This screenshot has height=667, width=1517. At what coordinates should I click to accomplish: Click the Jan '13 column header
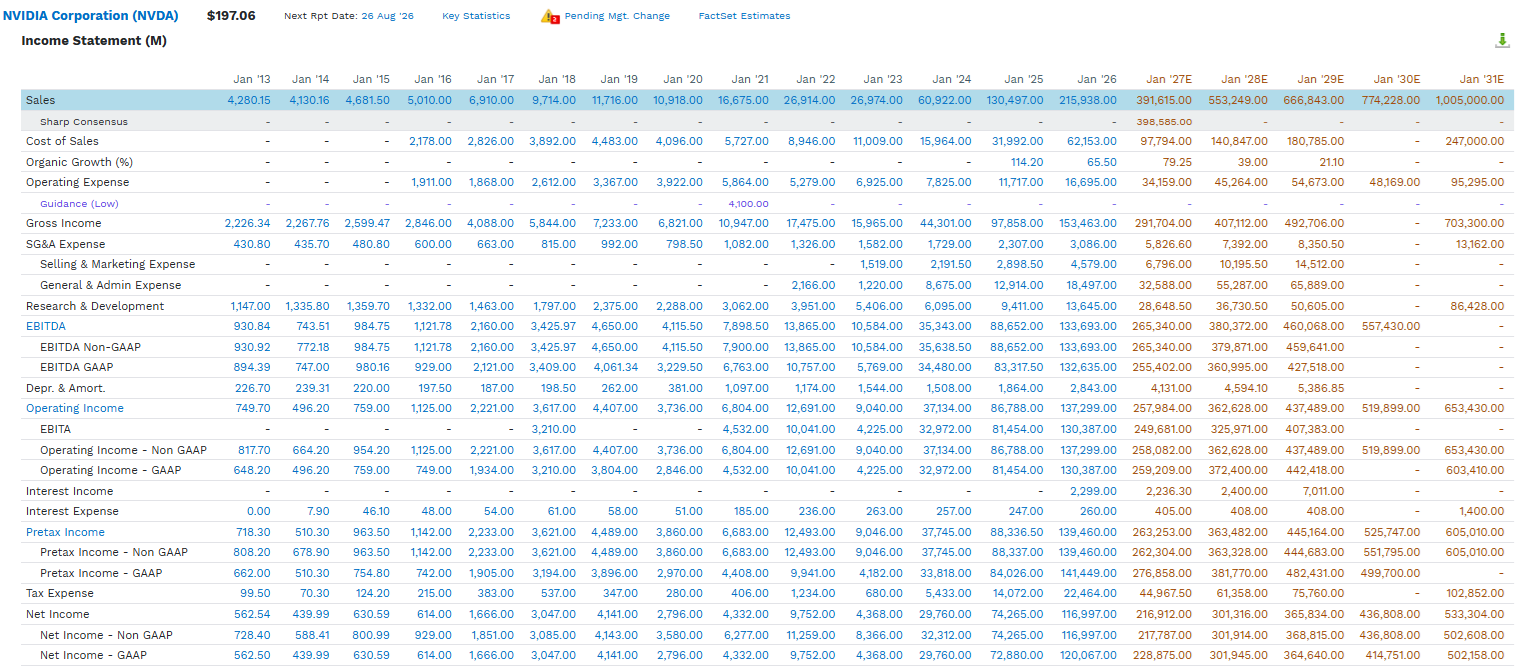(x=252, y=79)
